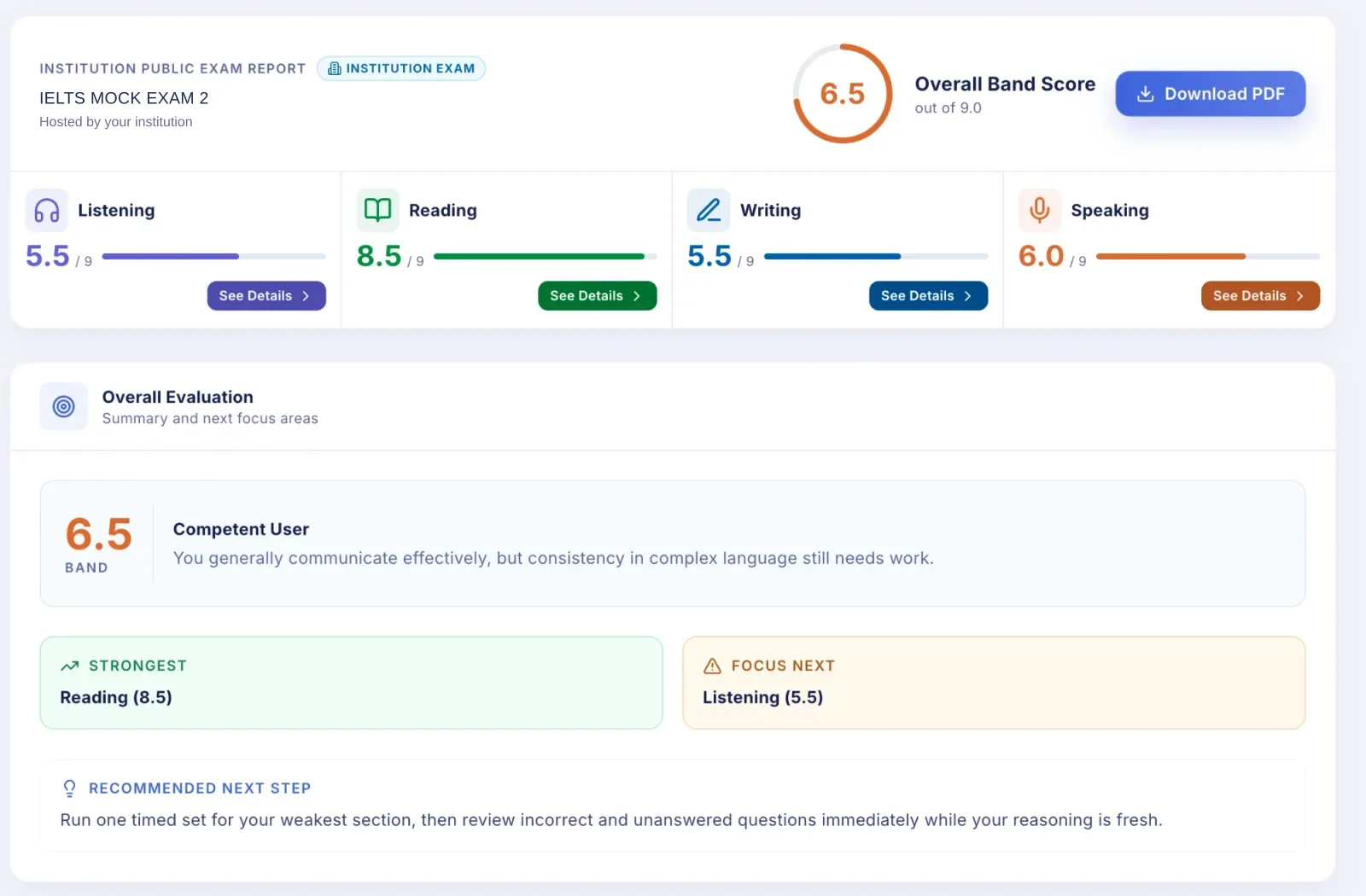Click the Reading open book icon
1366x896 pixels.
pos(377,210)
